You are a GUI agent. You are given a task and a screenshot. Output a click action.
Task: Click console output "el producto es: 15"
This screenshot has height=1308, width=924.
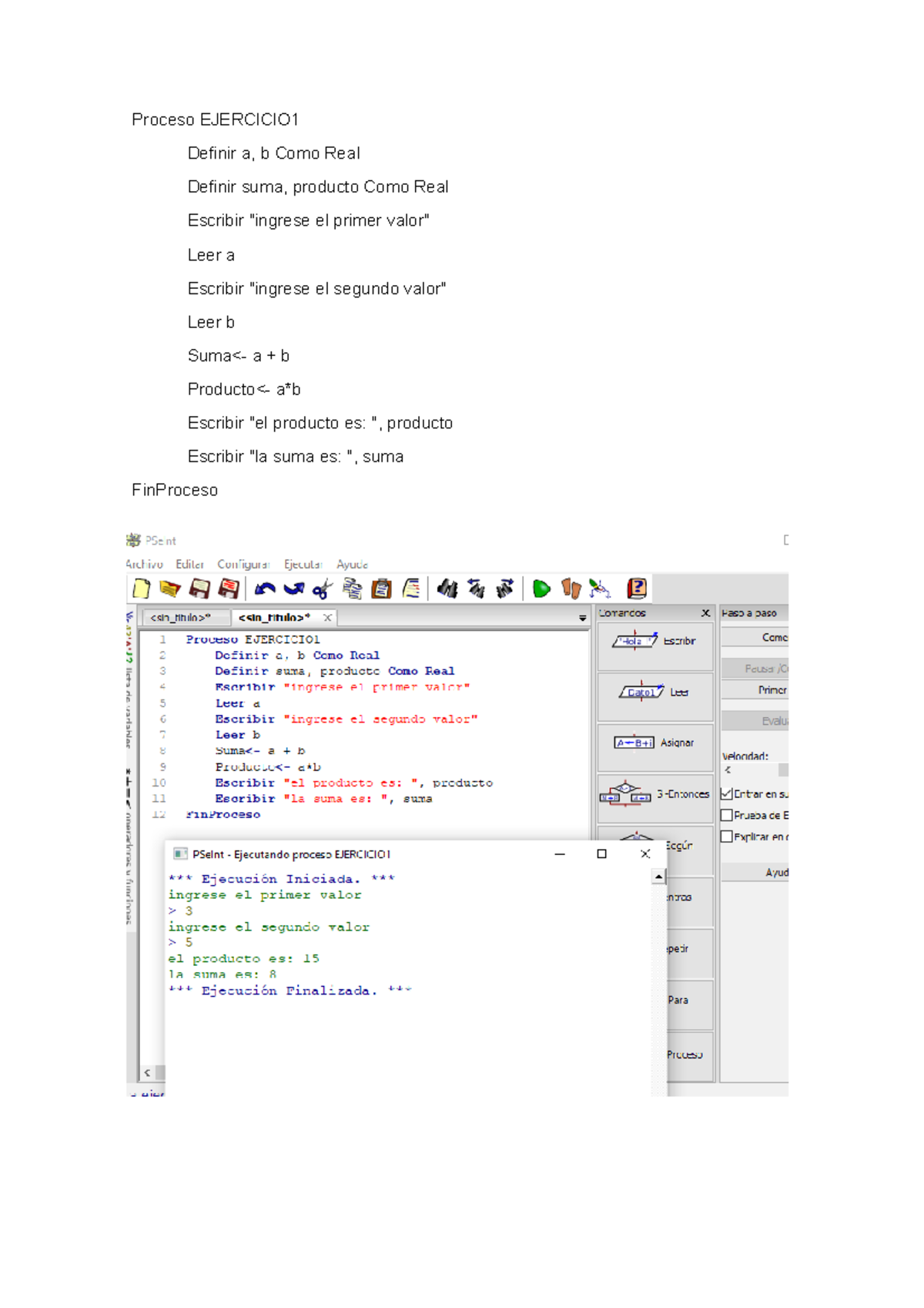tap(243, 959)
